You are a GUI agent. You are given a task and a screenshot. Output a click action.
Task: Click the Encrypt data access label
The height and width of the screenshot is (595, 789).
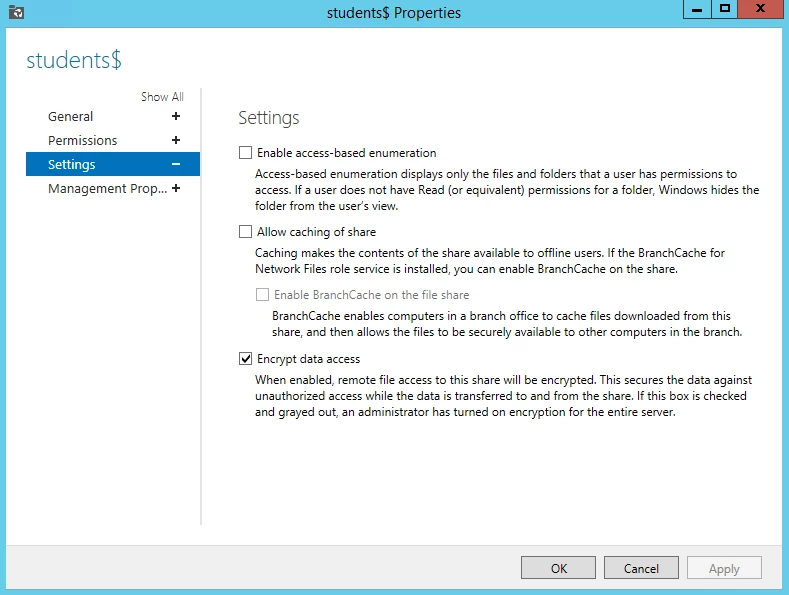coord(308,359)
